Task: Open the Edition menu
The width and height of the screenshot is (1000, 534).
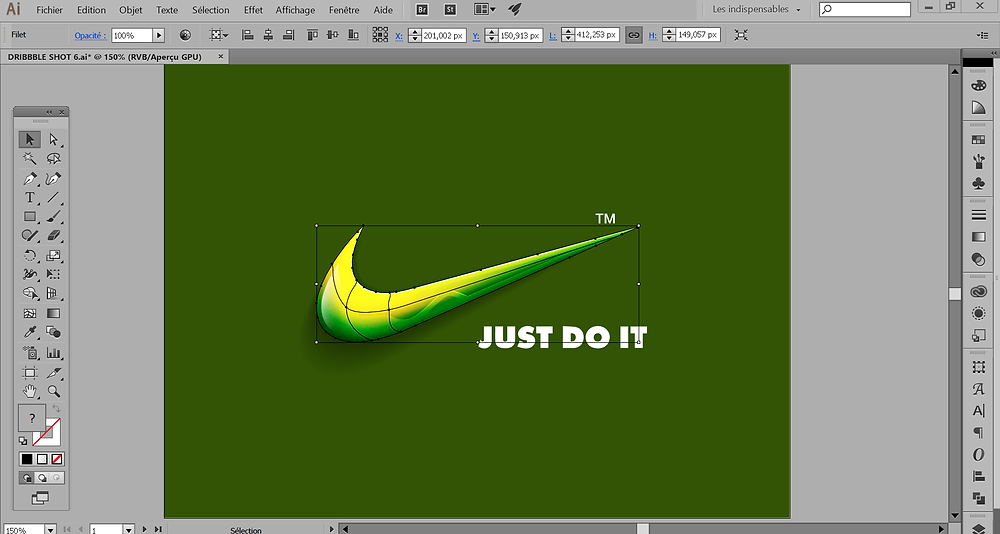Action: (91, 10)
